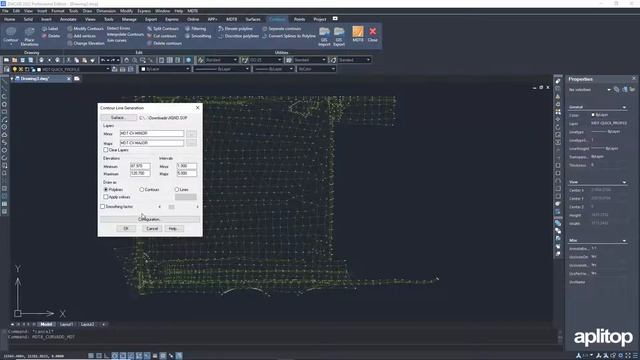Image resolution: width=640 pixels, height=360 pixels.
Task: Click the Change Elevation tool
Action: (x=85, y=43)
